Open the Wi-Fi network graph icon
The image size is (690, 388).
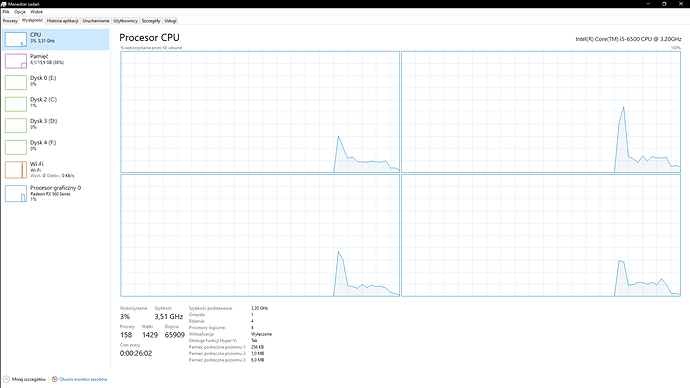(x=16, y=170)
